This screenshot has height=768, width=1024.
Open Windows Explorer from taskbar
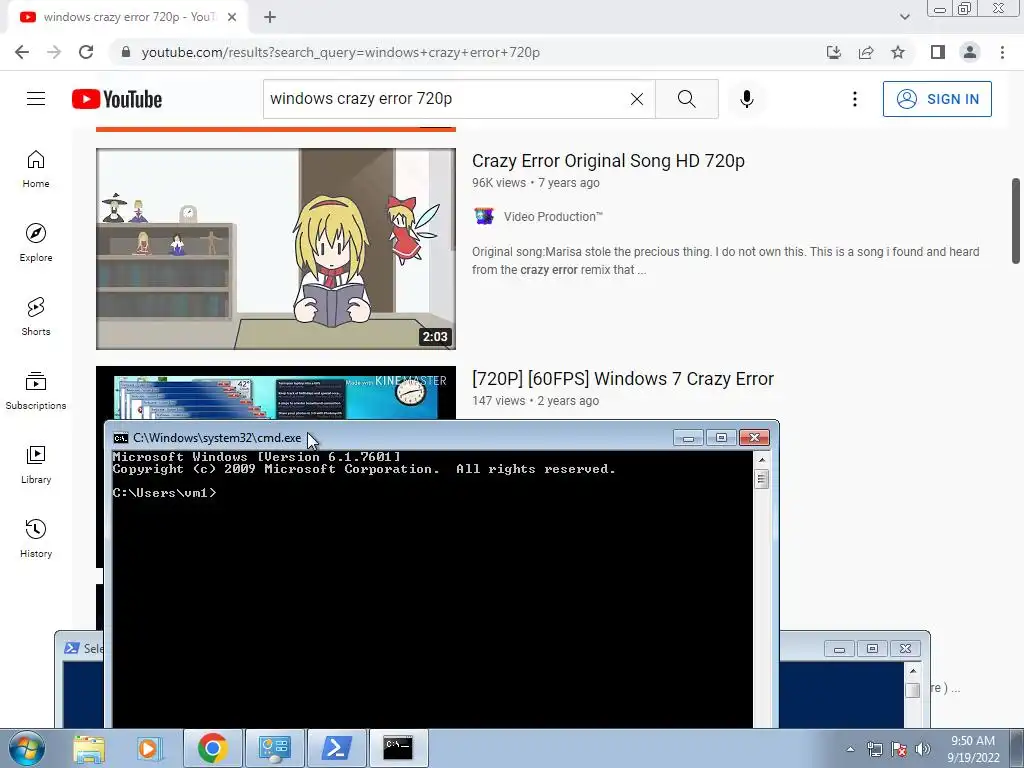tap(89, 748)
